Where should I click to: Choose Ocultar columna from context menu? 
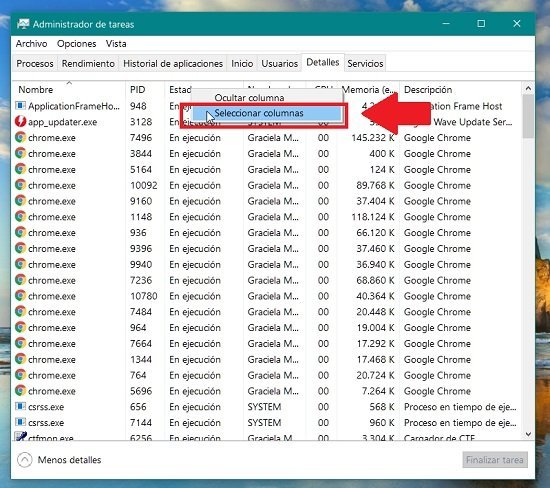[249, 98]
